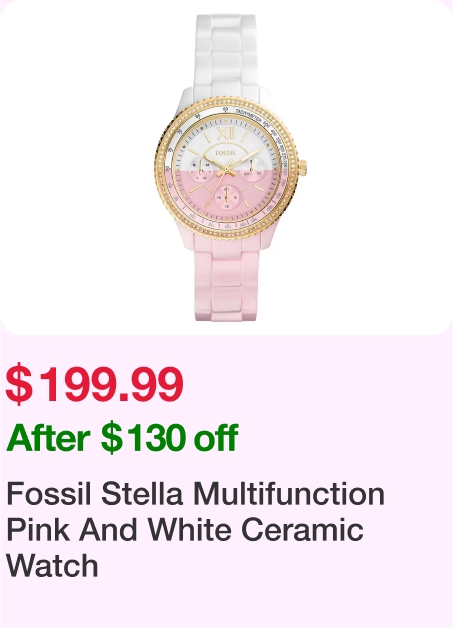Open the Fossil Stella watch product image
Screen dimensions: 453x628
coord(226,167)
